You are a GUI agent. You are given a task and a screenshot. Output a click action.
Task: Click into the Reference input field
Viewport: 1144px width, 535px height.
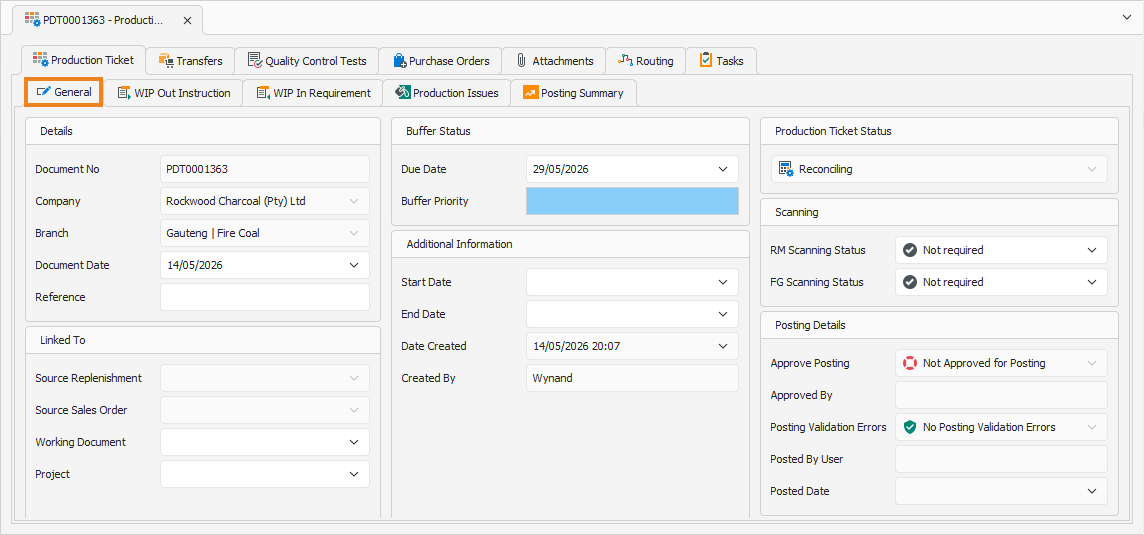pos(265,297)
